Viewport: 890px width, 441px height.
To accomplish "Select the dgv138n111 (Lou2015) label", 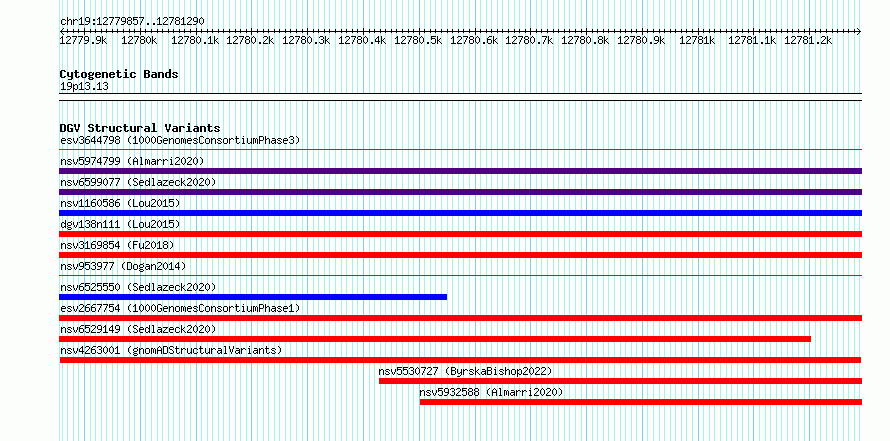I will tap(120, 224).
